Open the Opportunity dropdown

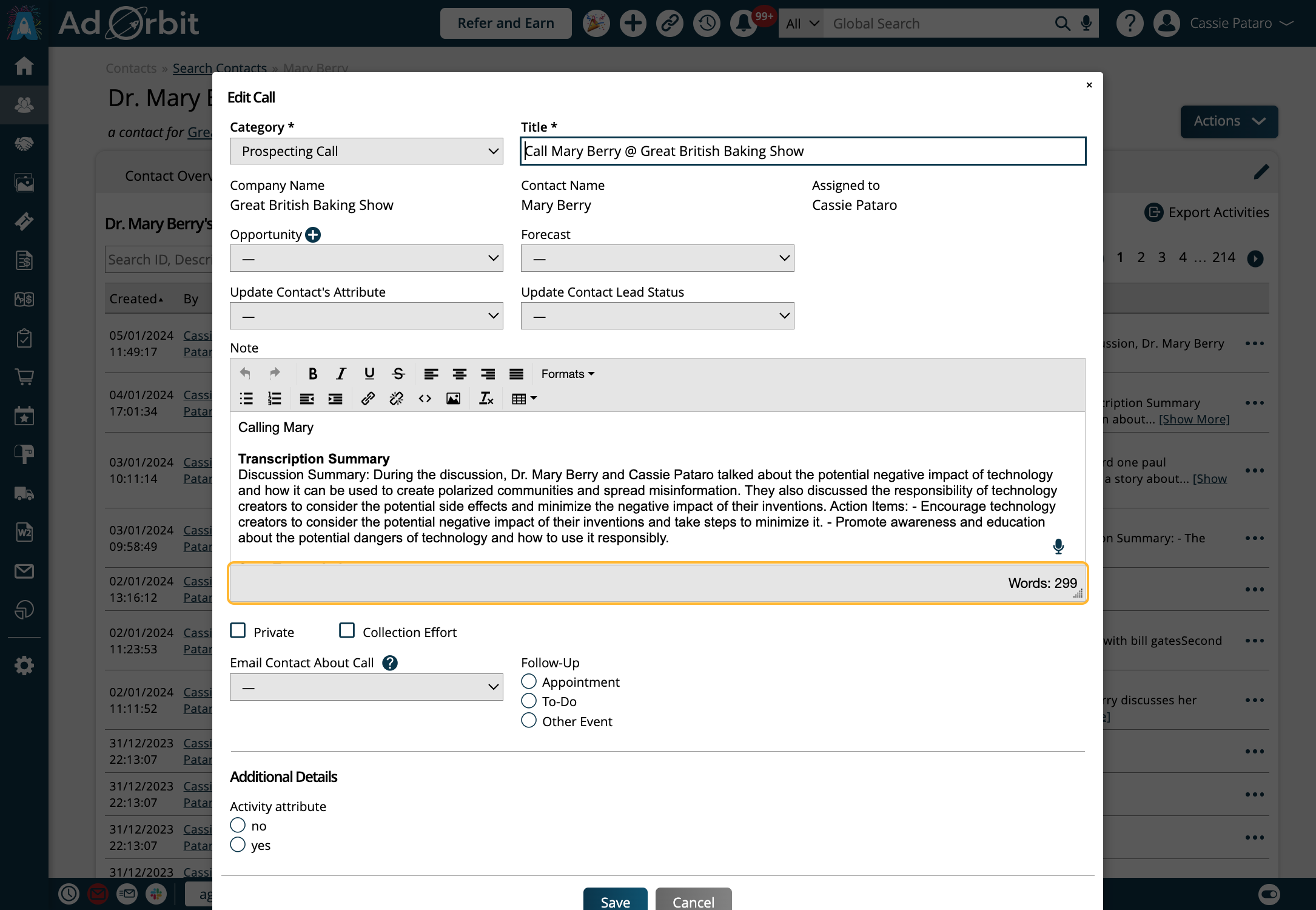(x=366, y=258)
